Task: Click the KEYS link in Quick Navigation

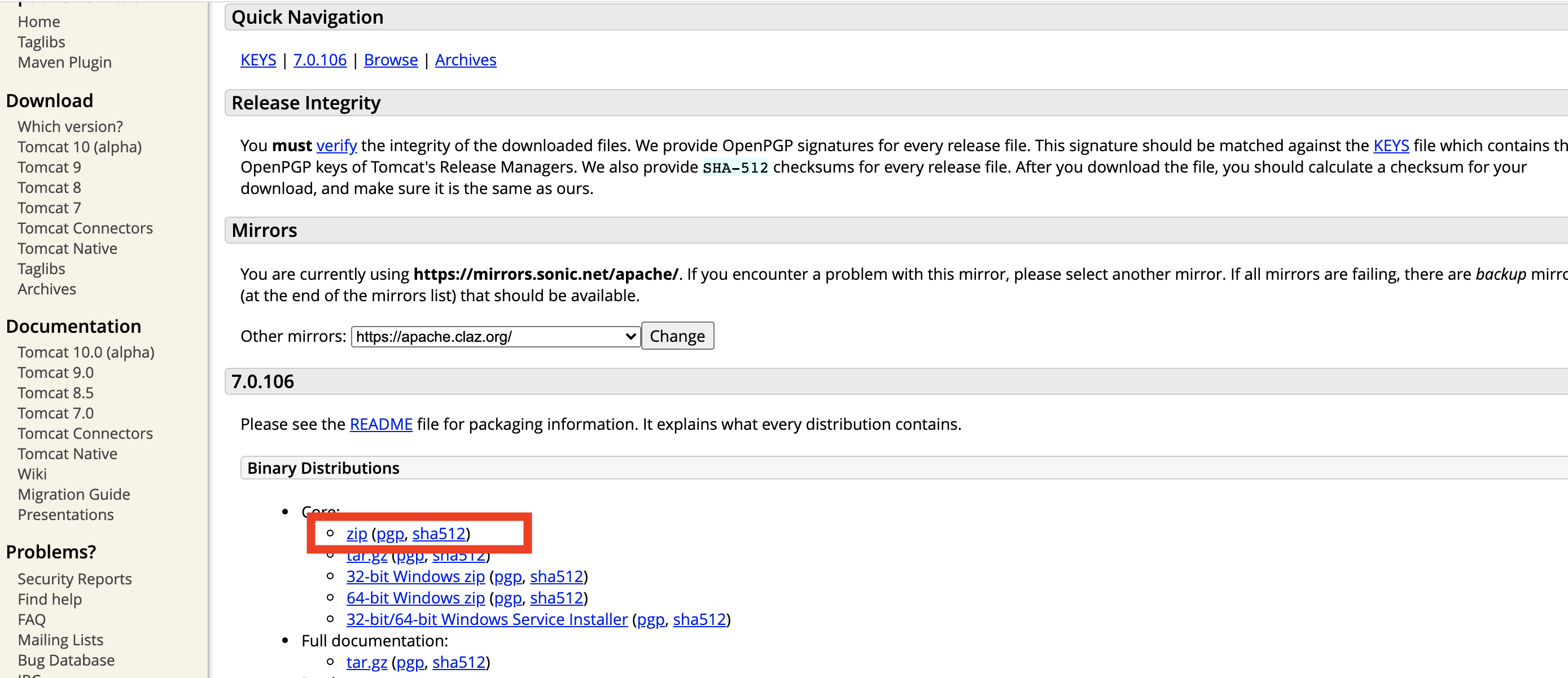Action: coord(258,60)
